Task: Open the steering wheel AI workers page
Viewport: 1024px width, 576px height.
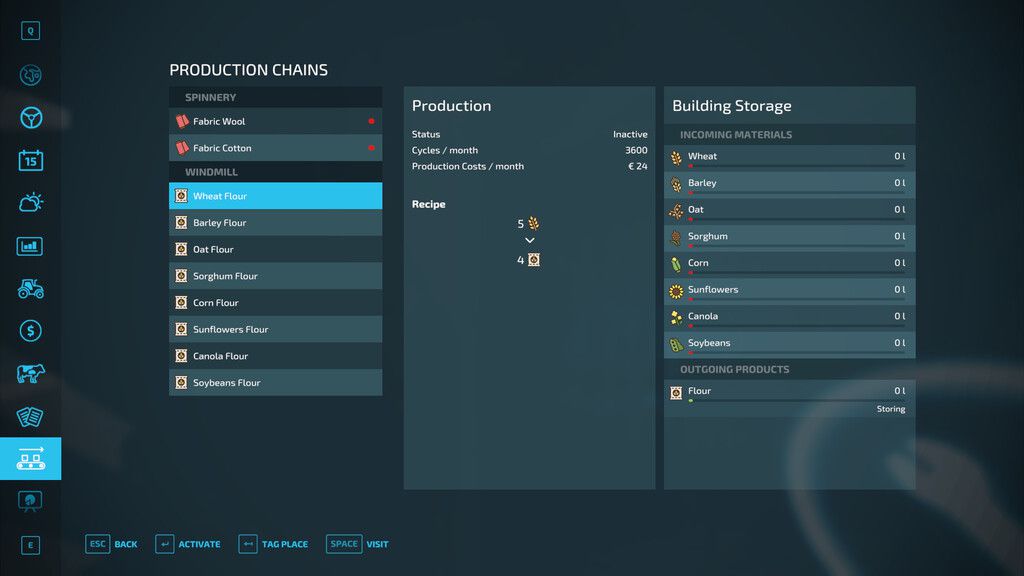Action: (x=30, y=118)
